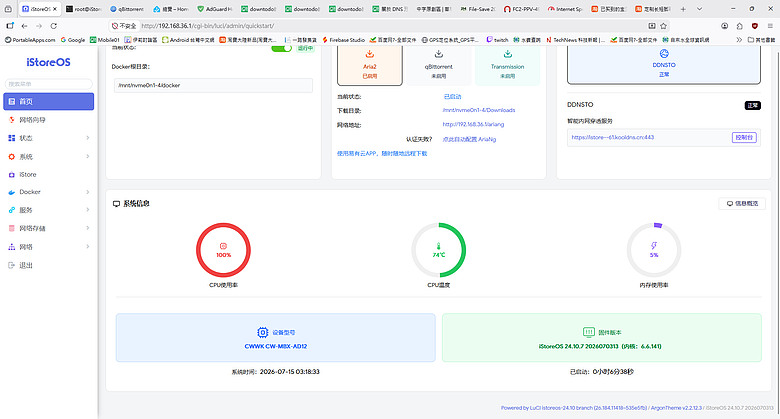This screenshot has width=780, height=419.
Task: Click the browser back arrow
Action: coord(24,26)
